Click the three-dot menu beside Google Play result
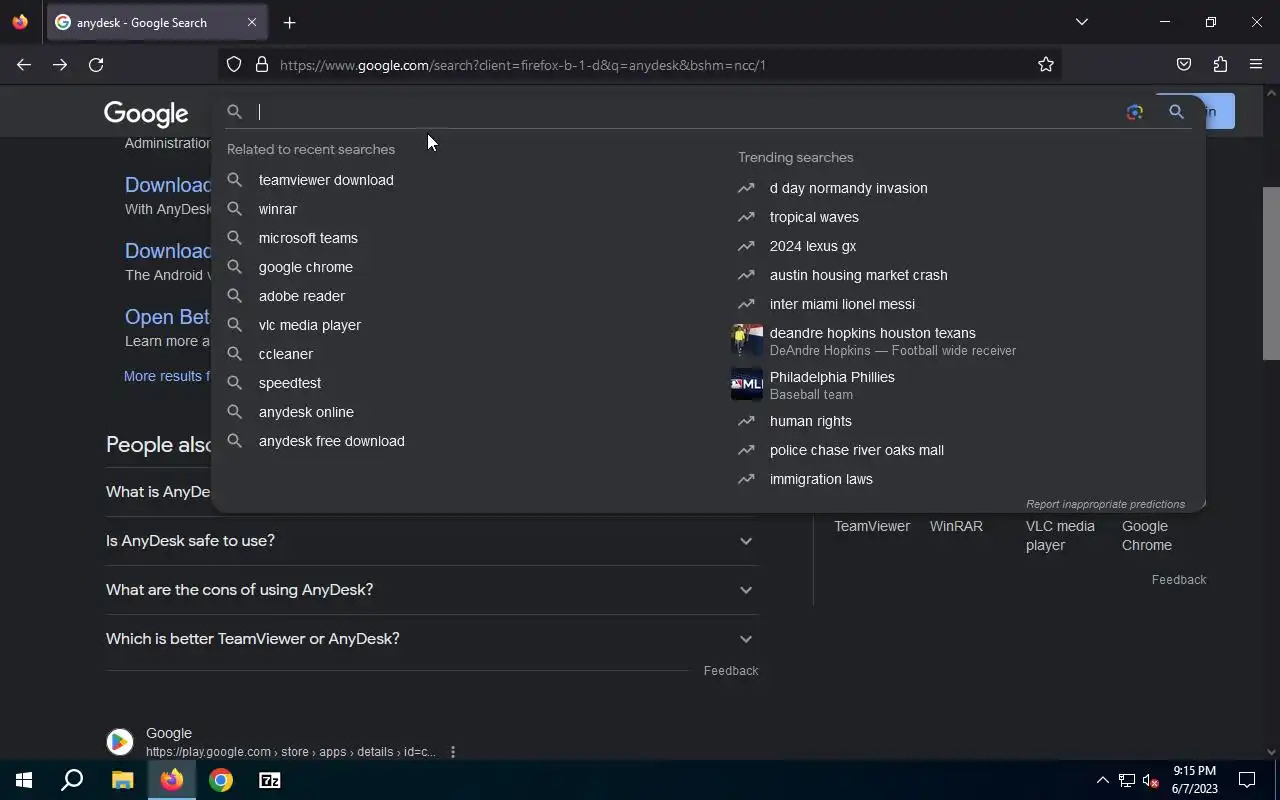Image resolution: width=1280 pixels, height=800 pixels. coord(453,752)
